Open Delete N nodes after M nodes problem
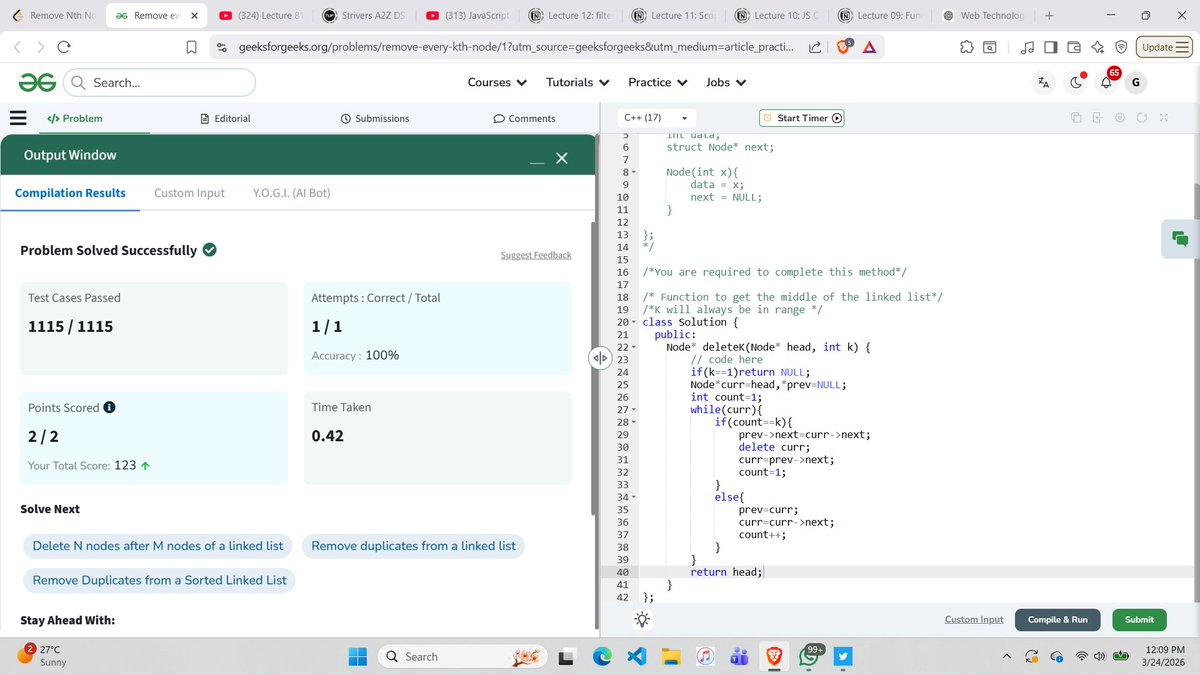Image resolution: width=1200 pixels, height=675 pixels. tap(158, 546)
